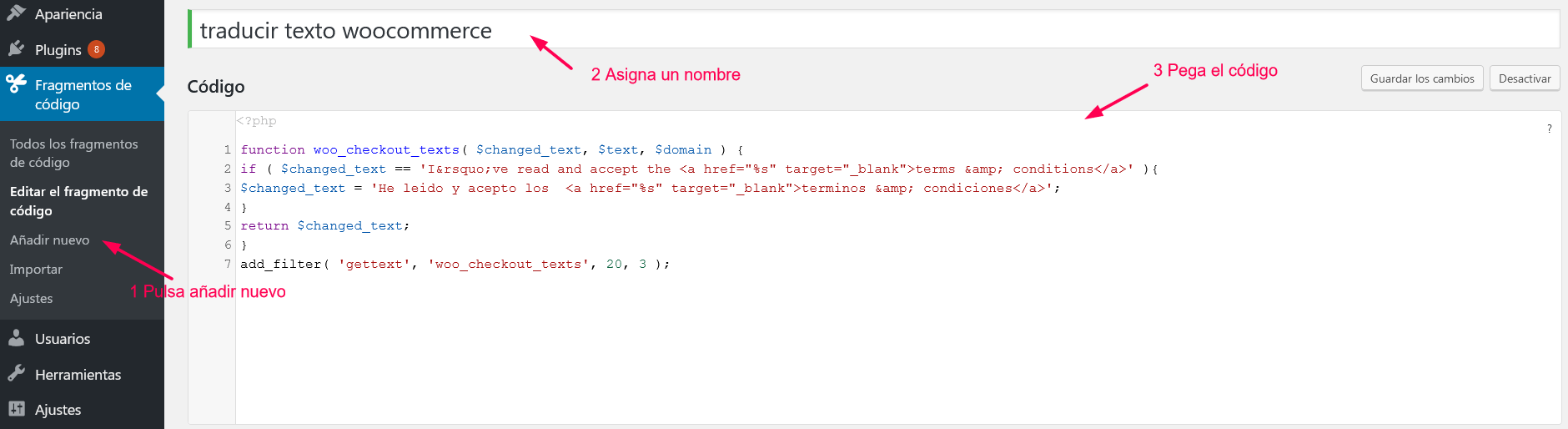Click the Herramientas menu label
Viewport: 1568px width, 429px height.
78,375
